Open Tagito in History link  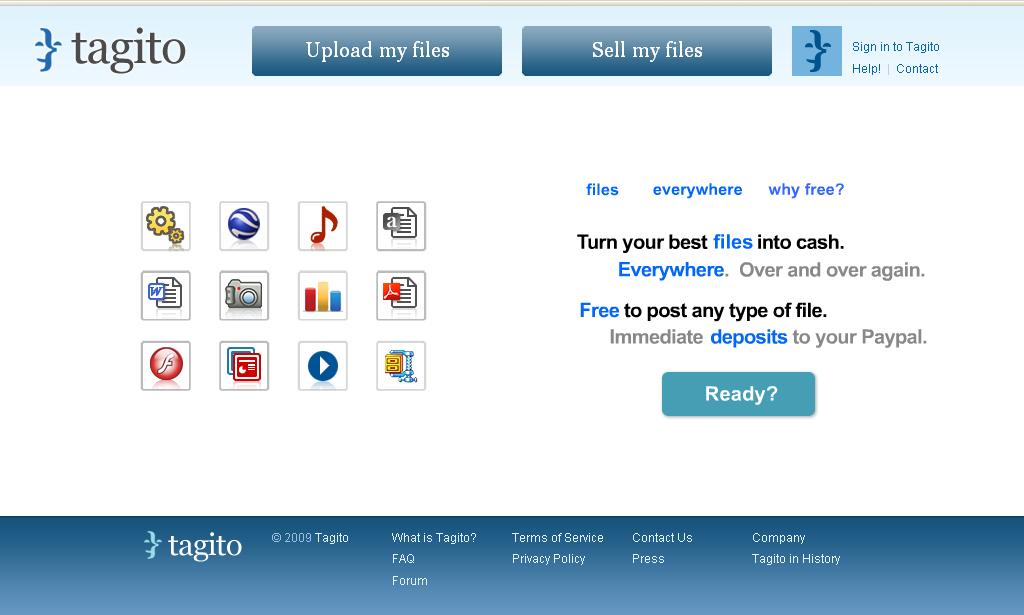click(796, 559)
